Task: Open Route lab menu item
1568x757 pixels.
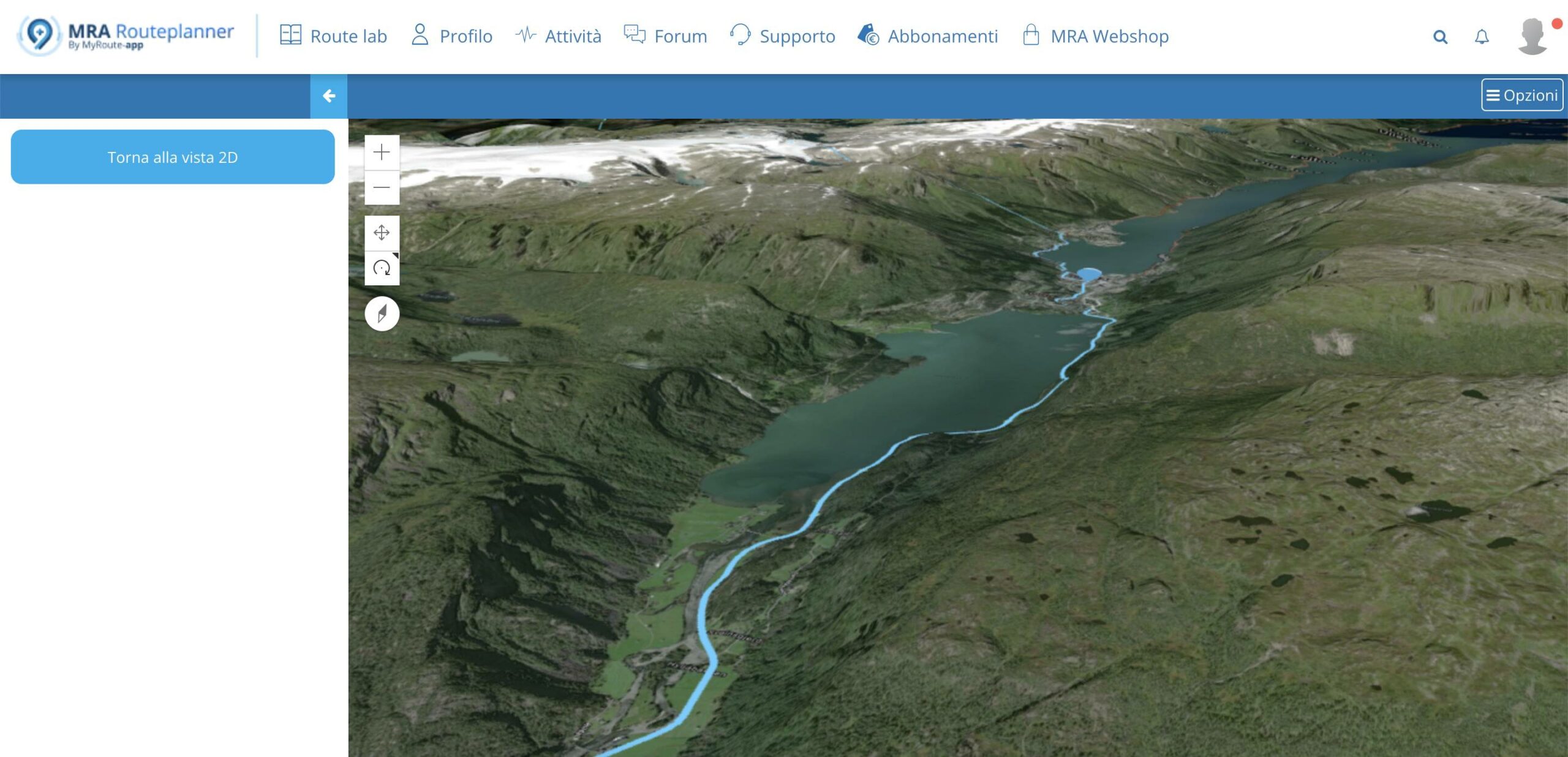Action: pyautogui.click(x=333, y=36)
